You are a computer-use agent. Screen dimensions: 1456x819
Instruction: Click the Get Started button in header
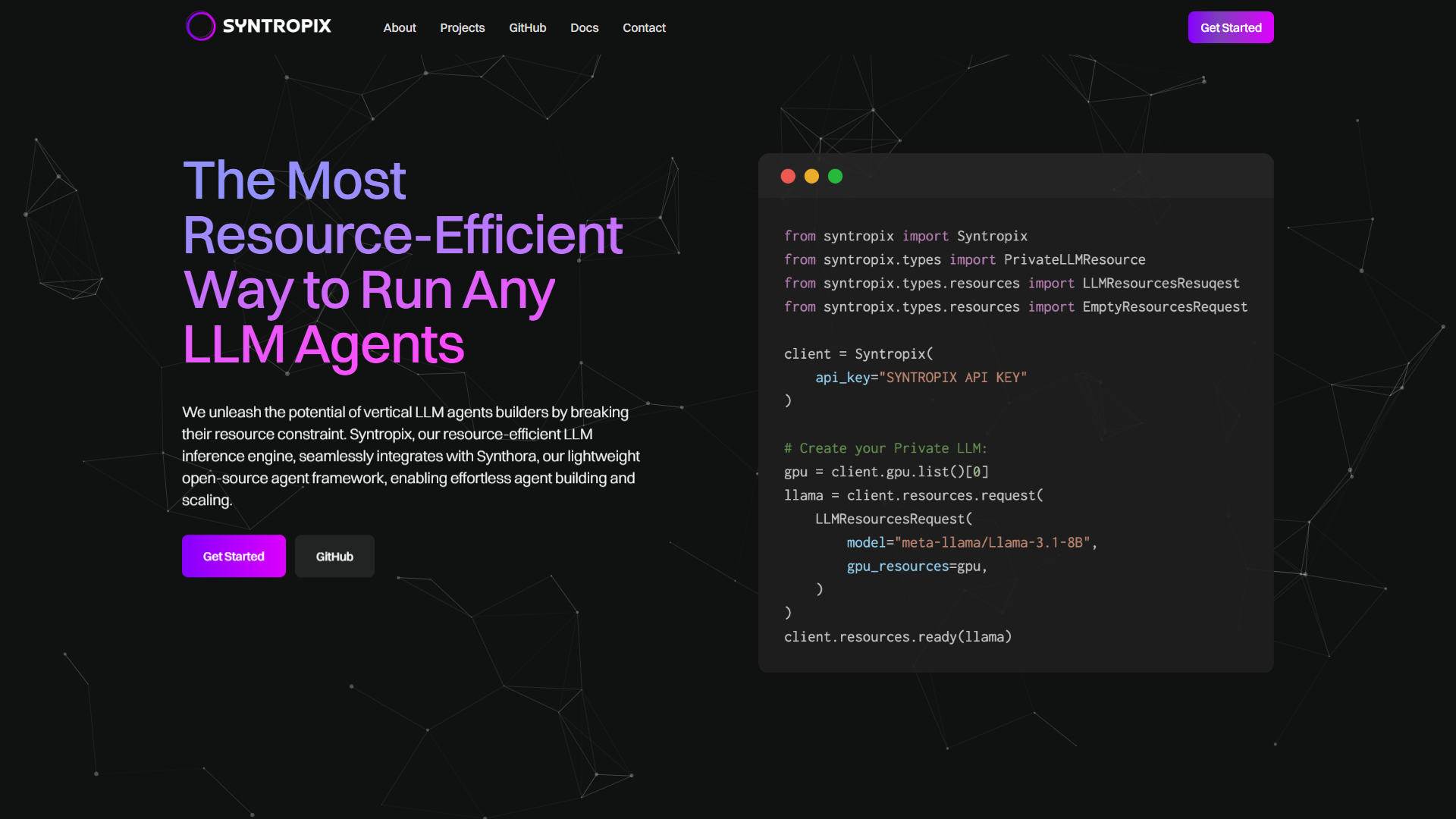(x=1231, y=27)
